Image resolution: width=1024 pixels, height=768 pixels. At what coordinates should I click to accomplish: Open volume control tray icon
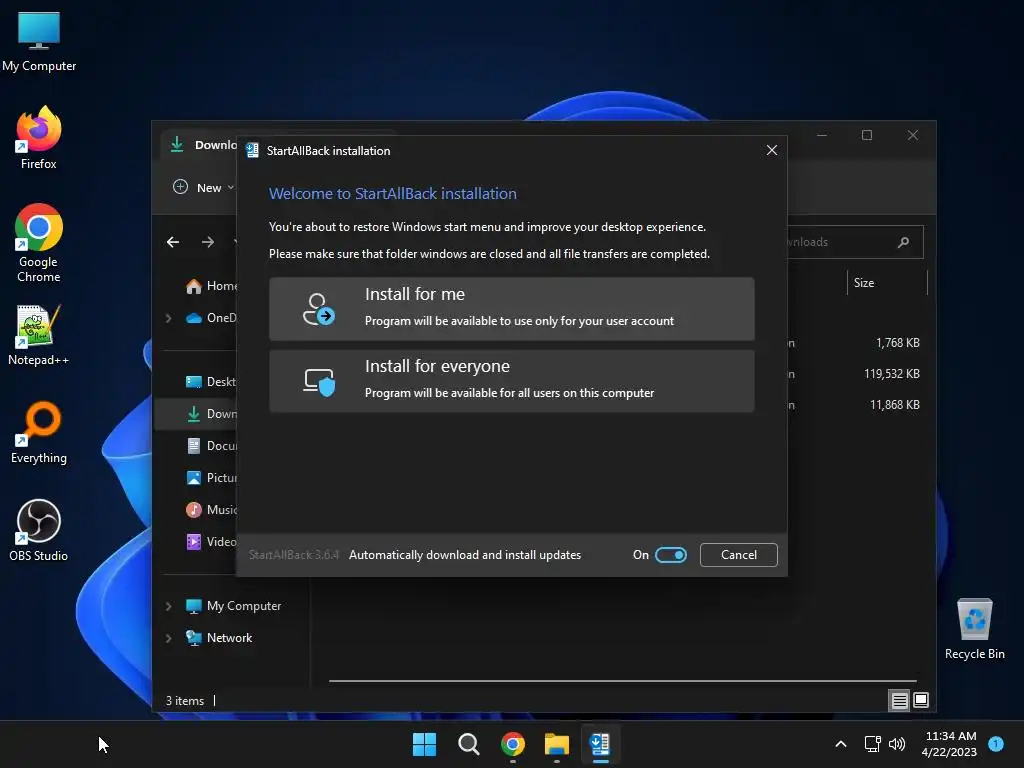[897, 744]
